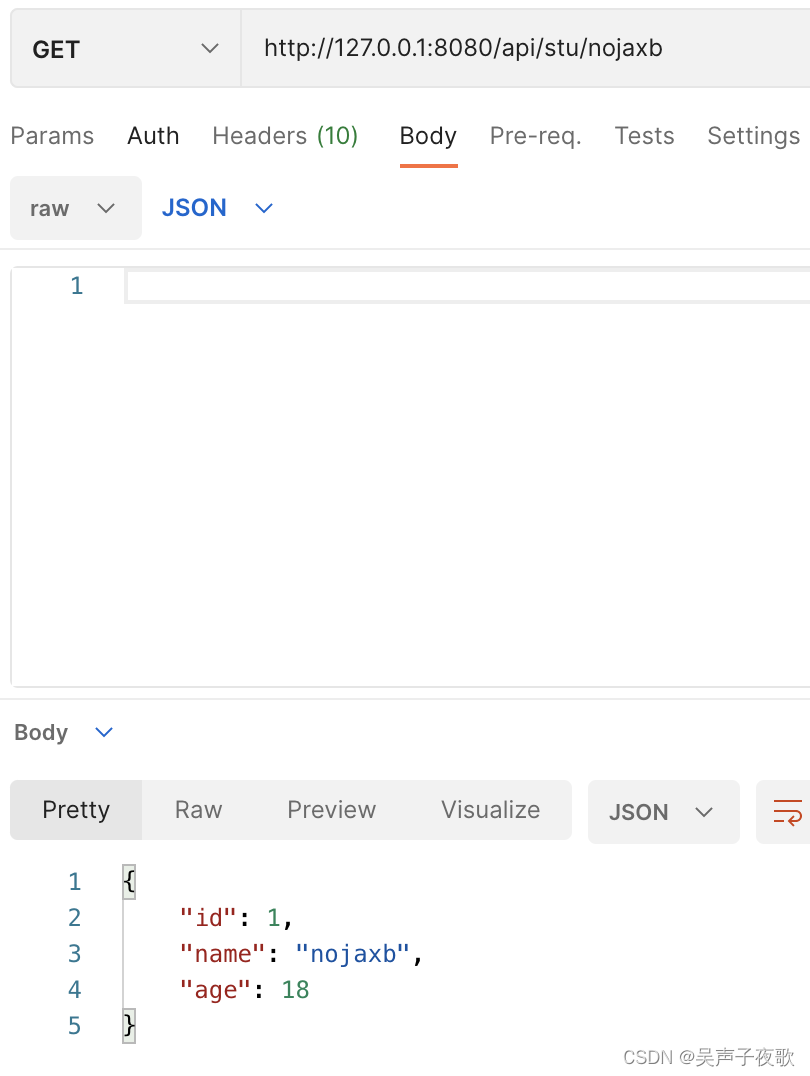Screen dimensions: 810x1076
Task: Switch to the Auth tab
Action: 153,136
